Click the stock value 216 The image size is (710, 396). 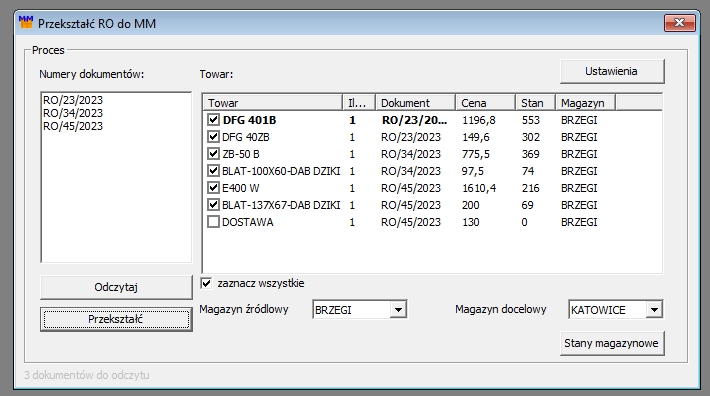531,188
